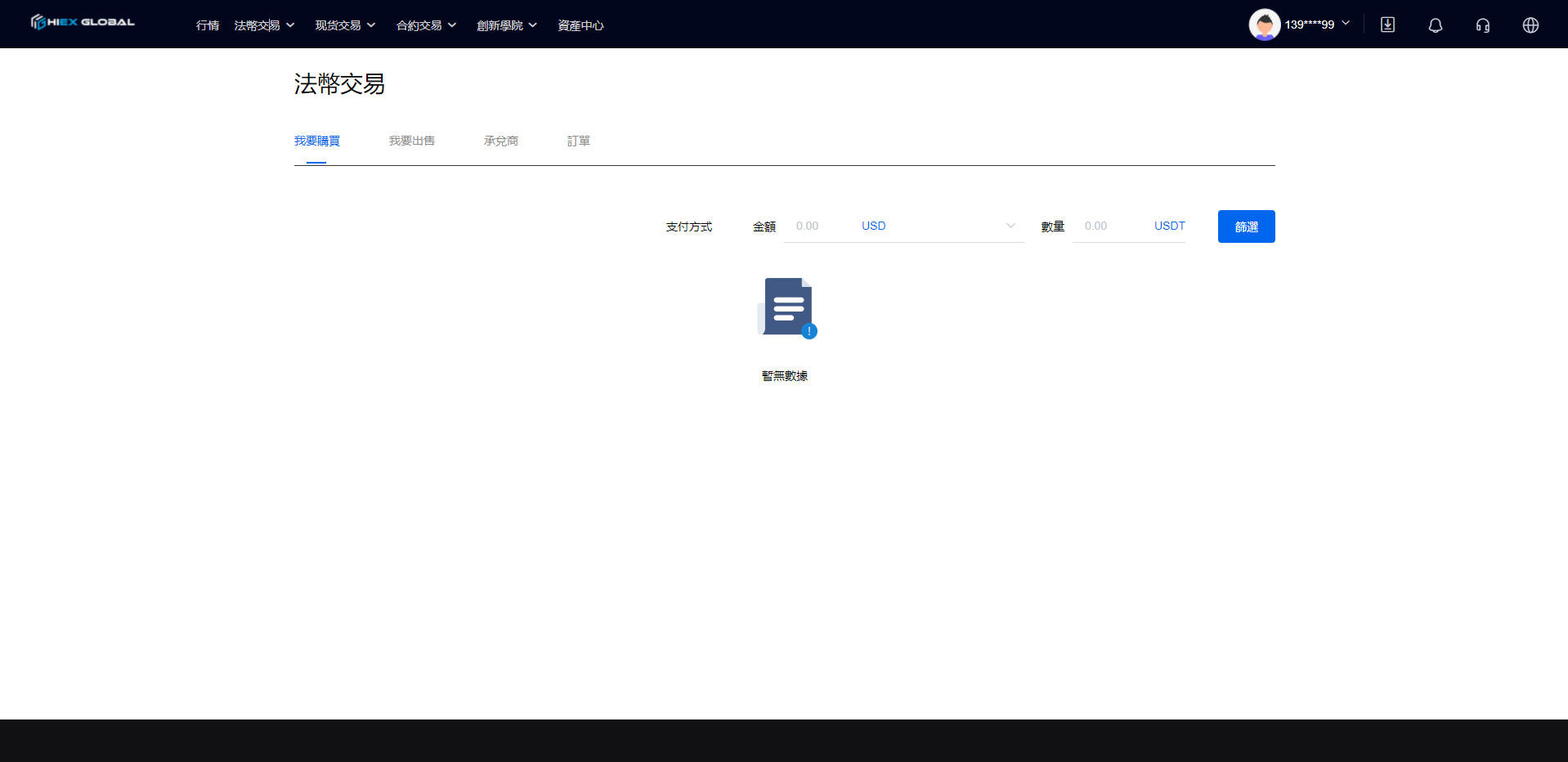Expand account menu 139****99

[1317, 25]
